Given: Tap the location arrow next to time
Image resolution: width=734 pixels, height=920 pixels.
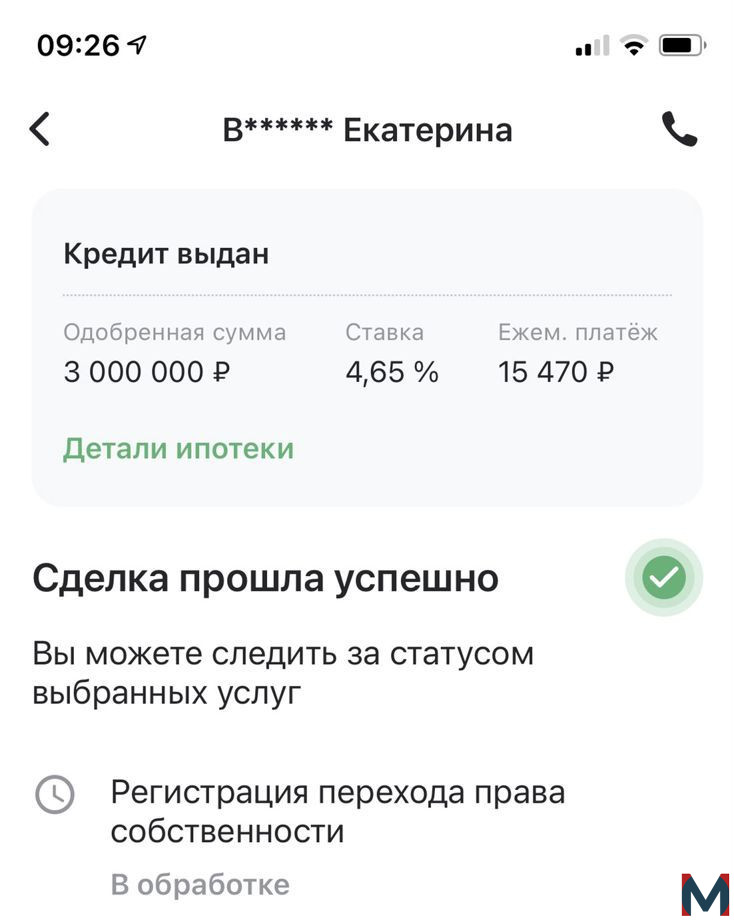Looking at the screenshot, I should tap(137, 44).
